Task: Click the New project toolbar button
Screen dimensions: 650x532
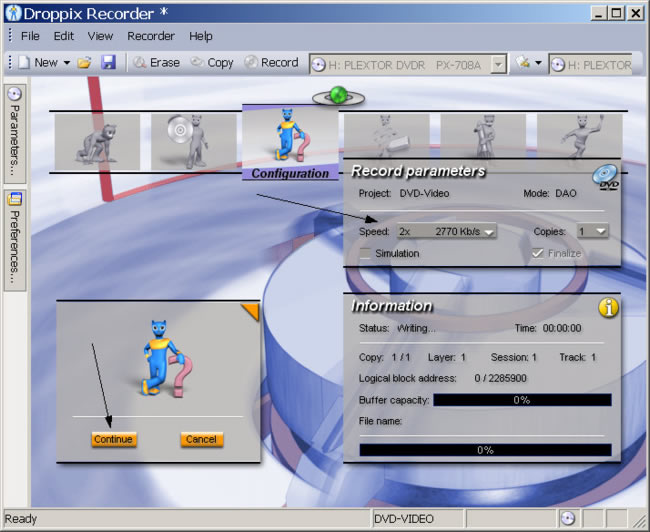Action: click(x=38, y=63)
